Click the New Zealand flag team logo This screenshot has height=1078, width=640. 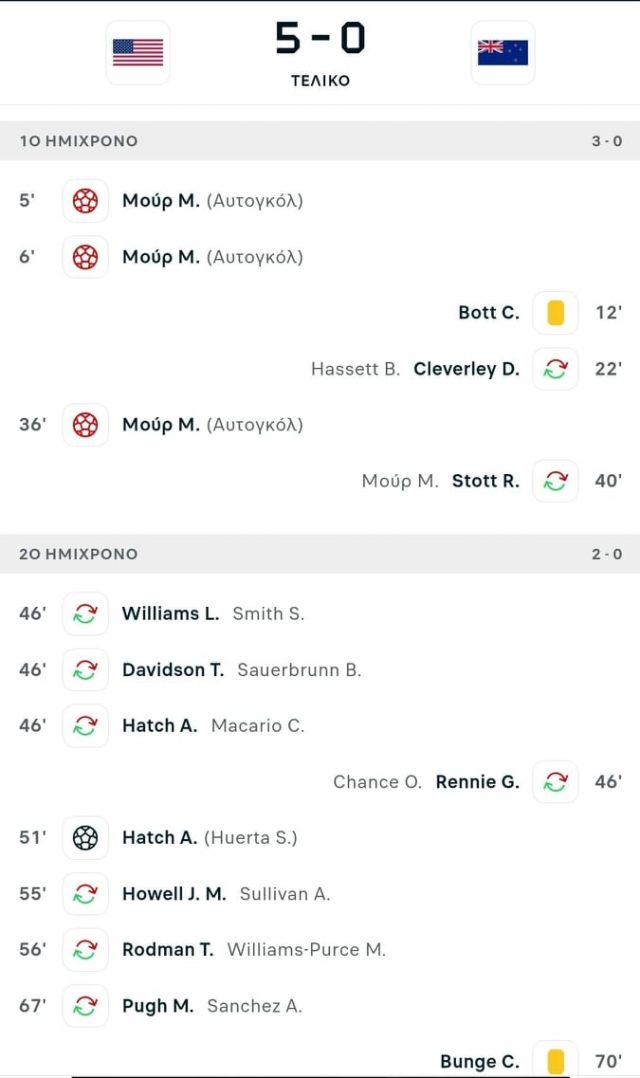click(x=503, y=53)
